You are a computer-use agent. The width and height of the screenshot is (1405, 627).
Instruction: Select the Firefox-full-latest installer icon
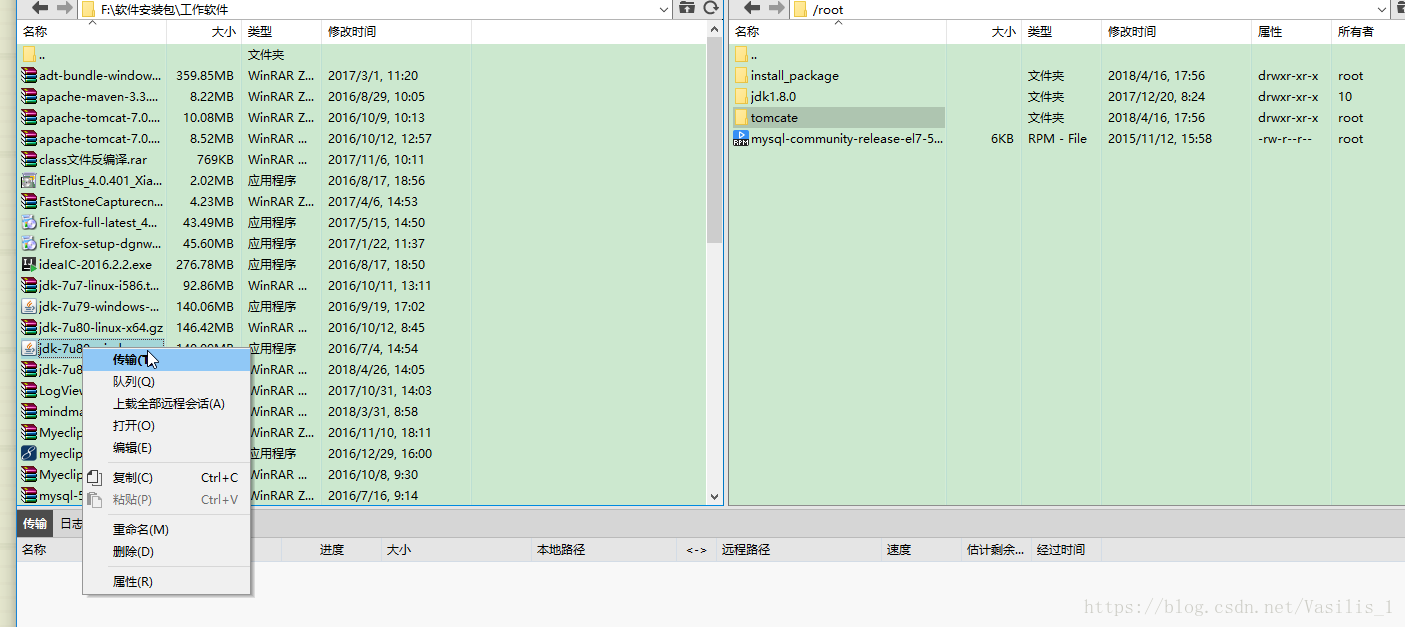pyautogui.click(x=29, y=223)
